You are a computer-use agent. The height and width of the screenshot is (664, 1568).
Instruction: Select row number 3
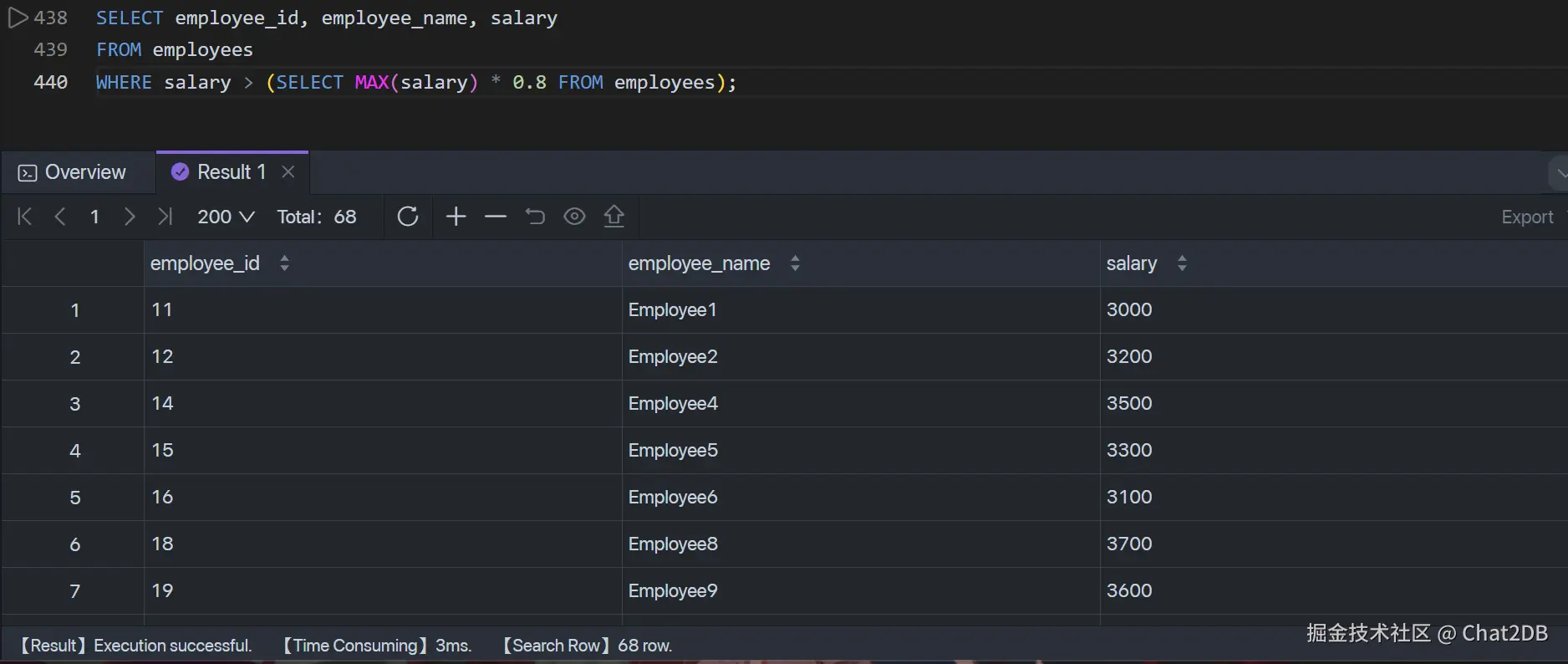point(74,404)
